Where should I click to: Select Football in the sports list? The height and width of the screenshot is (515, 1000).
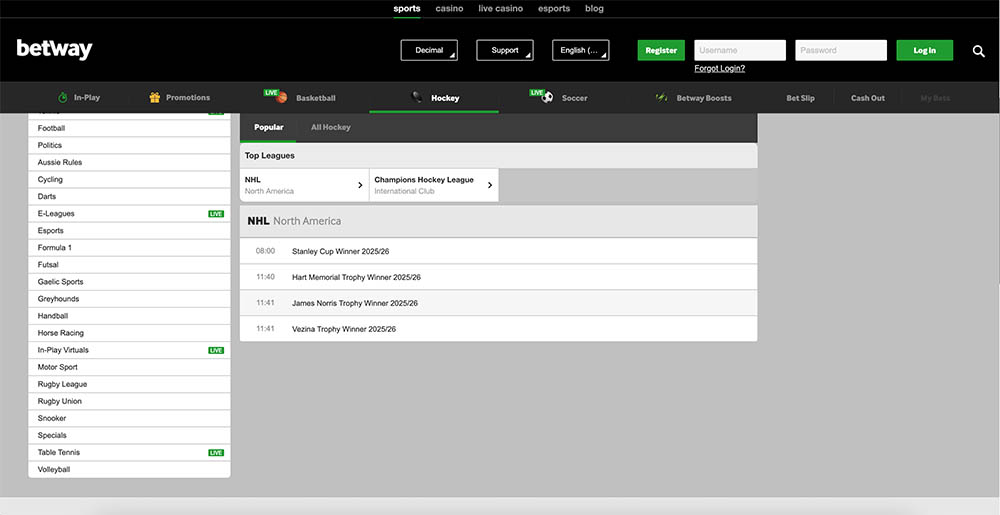pyautogui.click(x=129, y=128)
